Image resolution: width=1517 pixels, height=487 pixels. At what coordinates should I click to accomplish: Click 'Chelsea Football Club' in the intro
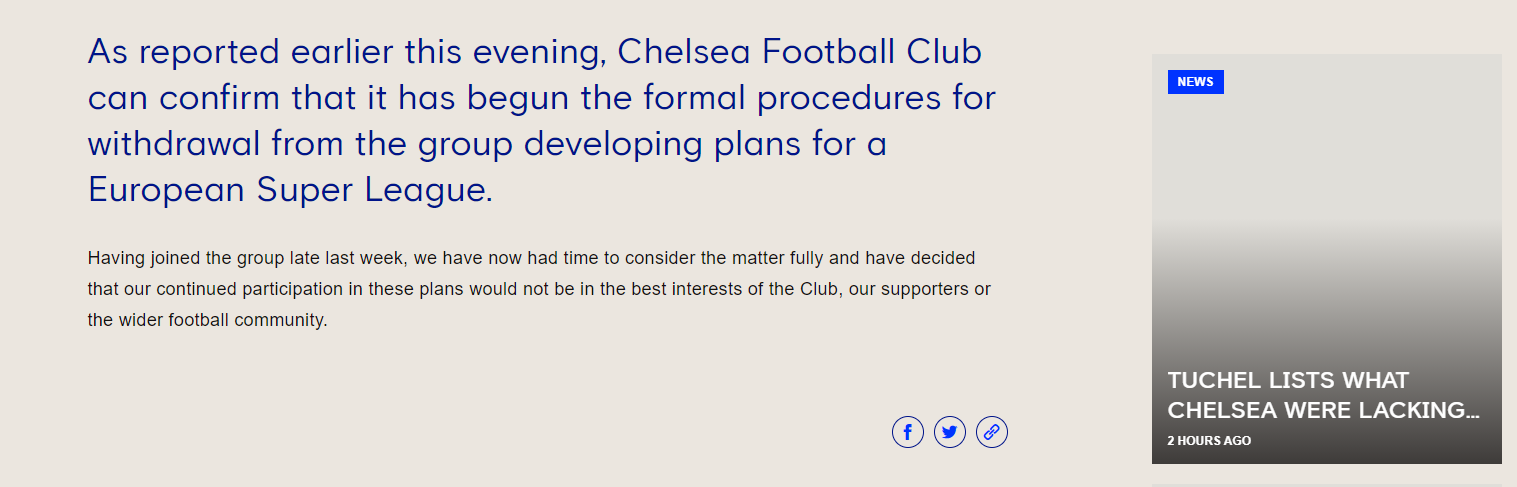click(x=800, y=52)
